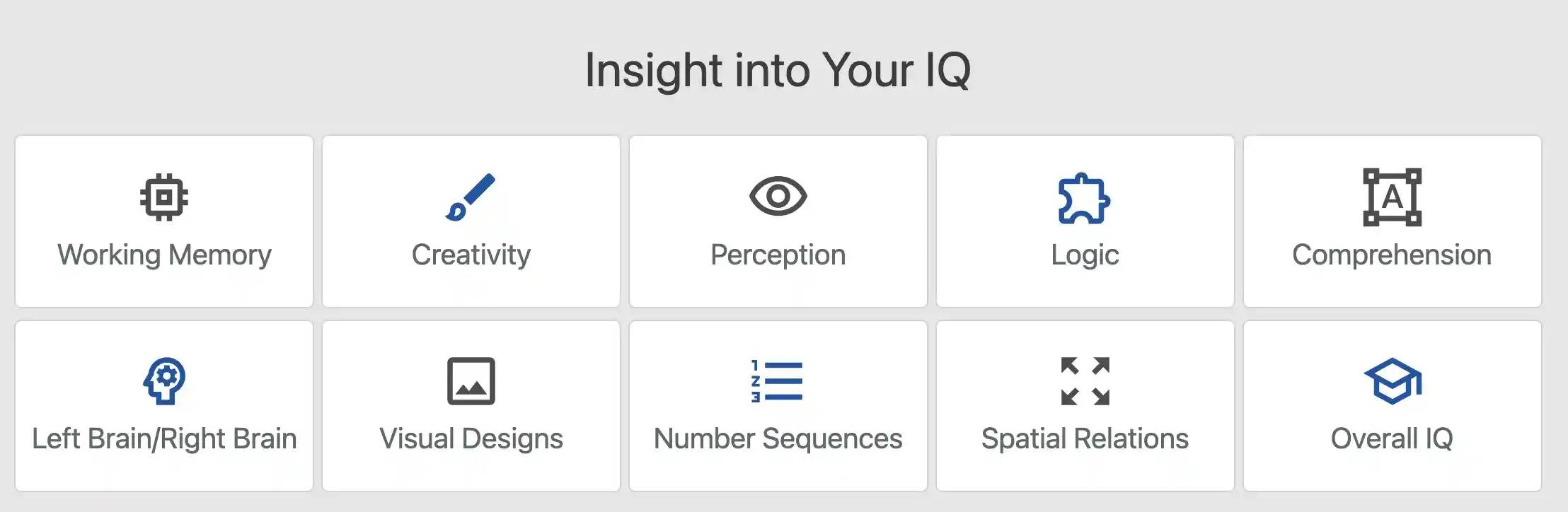This screenshot has width=1568, height=512.
Task: Click the Overall IQ graduation cap icon
Action: (1393, 381)
